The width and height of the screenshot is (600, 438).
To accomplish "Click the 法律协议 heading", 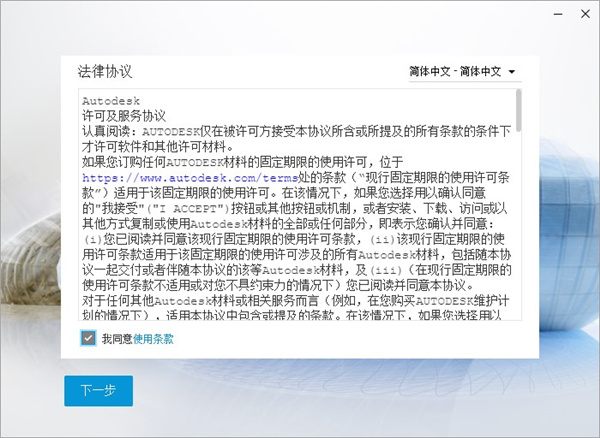I will pyautogui.click(x=105, y=72).
